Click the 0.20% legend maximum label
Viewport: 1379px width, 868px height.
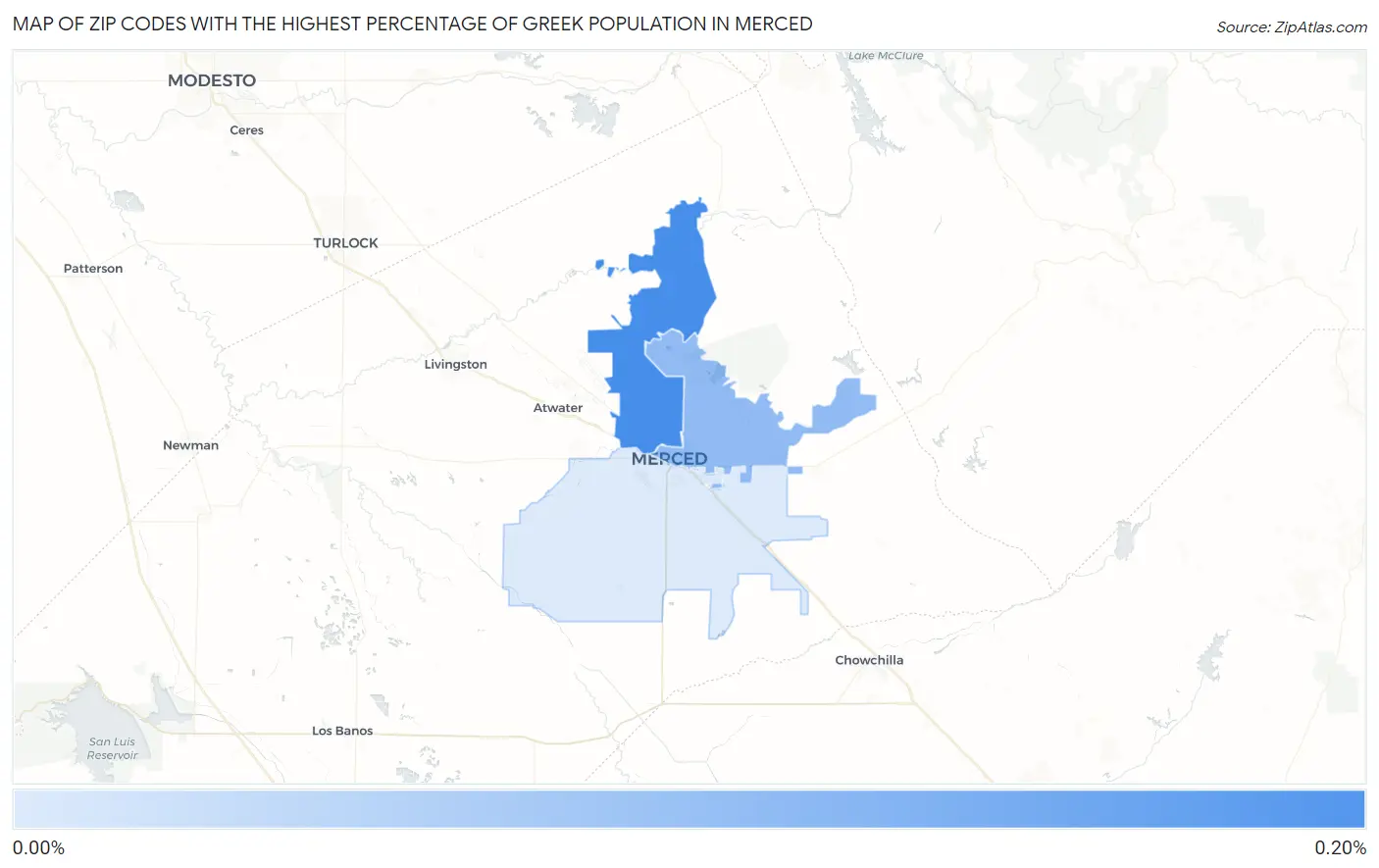1340,848
